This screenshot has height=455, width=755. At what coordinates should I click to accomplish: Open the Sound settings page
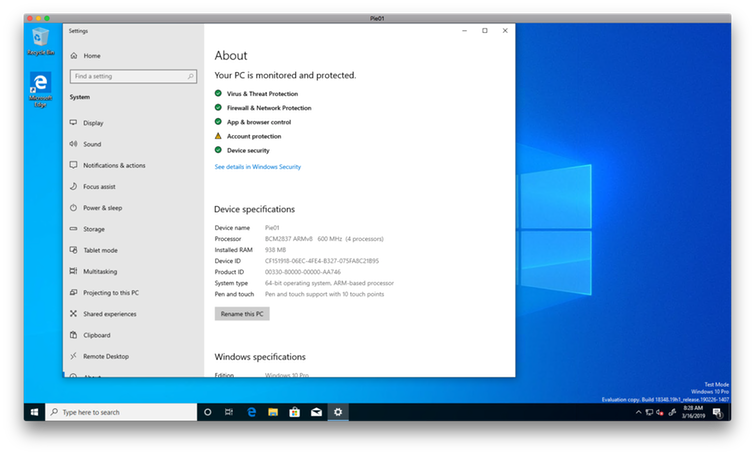point(92,144)
